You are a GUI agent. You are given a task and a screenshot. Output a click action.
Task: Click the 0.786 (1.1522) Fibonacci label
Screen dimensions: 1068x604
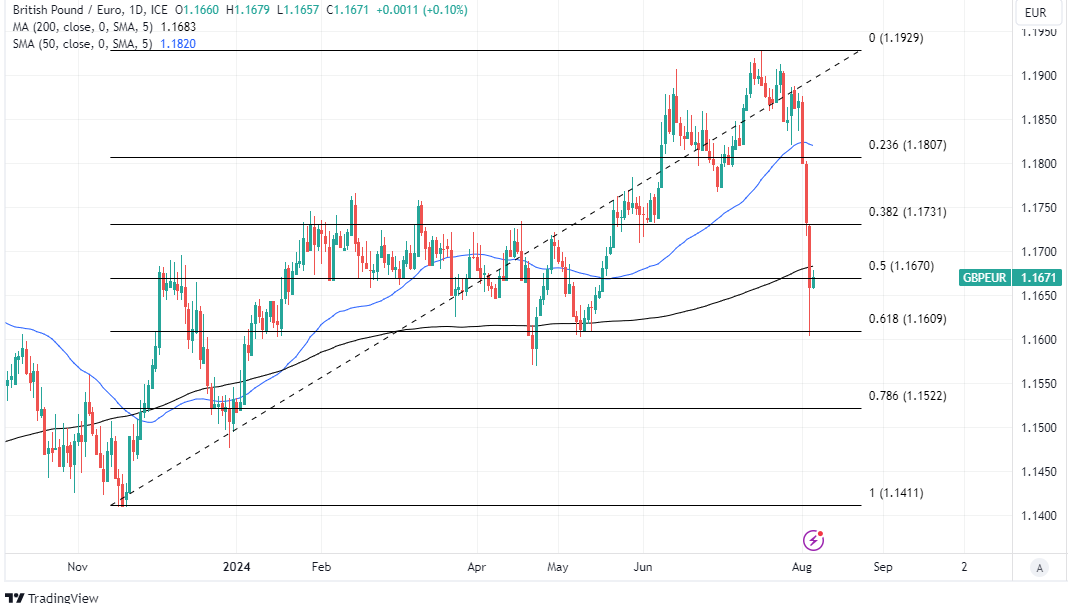pyautogui.click(x=906, y=396)
